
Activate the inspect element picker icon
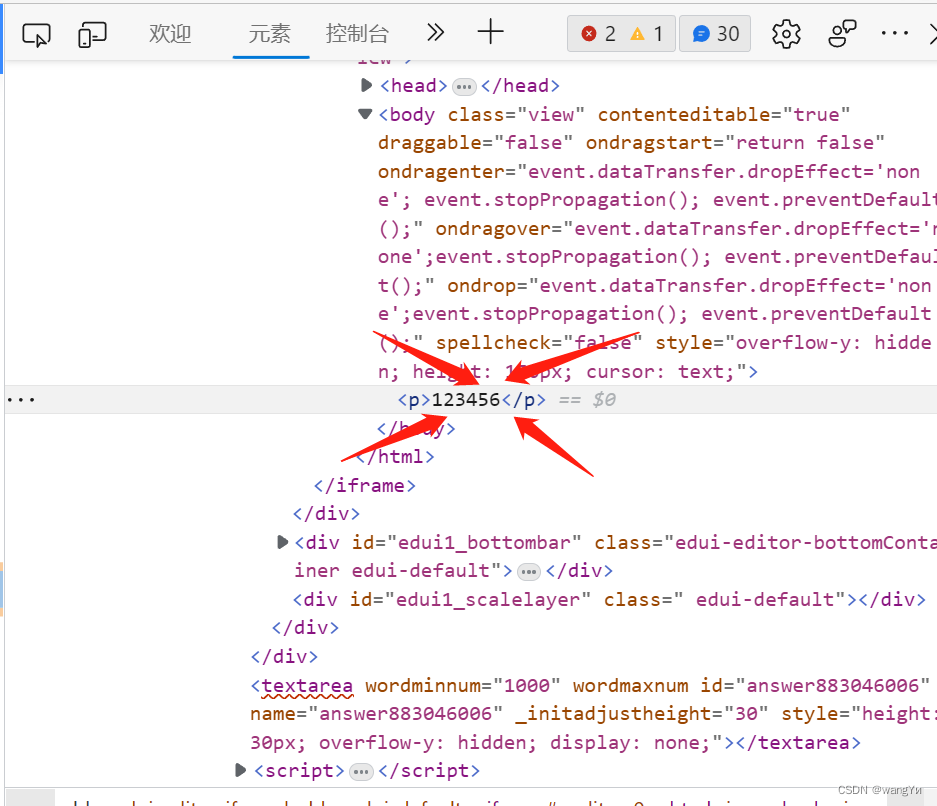(x=36, y=35)
